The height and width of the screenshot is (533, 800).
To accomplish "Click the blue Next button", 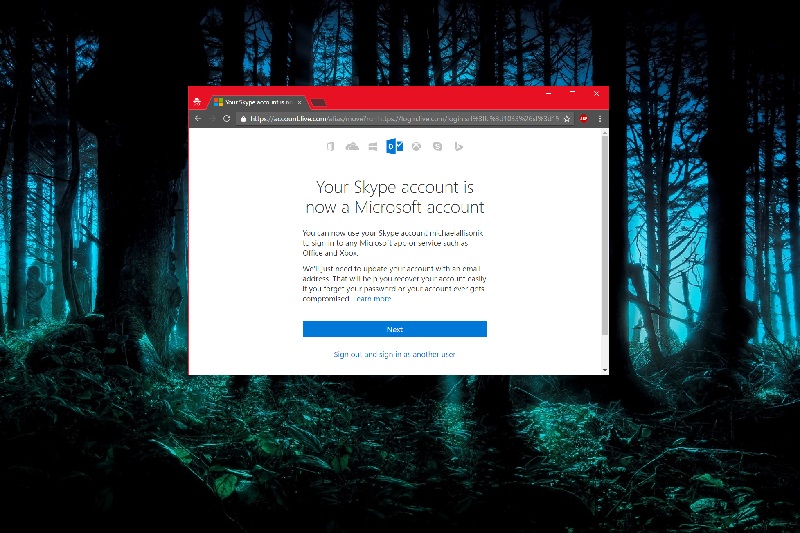I will click(395, 329).
